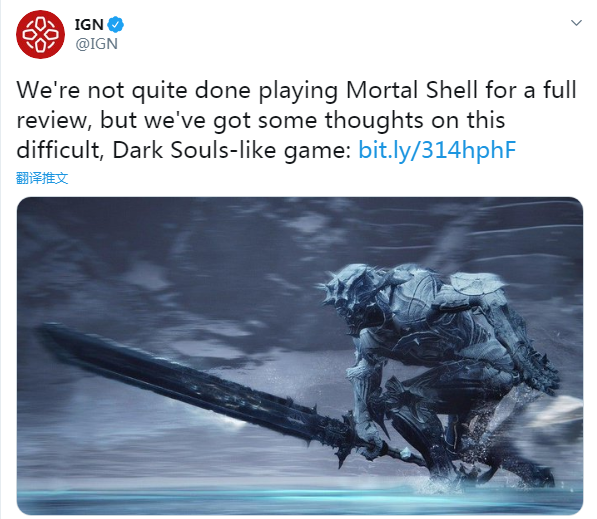The height and width of the screenshot is (519, 597).
Task: Click the word review in tweet text
Action: (52, 121)
